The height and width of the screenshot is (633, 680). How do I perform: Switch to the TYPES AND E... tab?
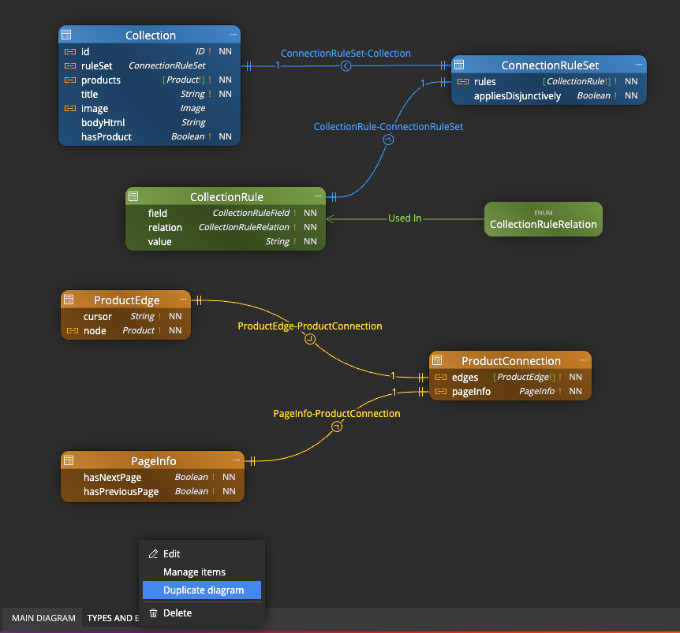[113, 618]
